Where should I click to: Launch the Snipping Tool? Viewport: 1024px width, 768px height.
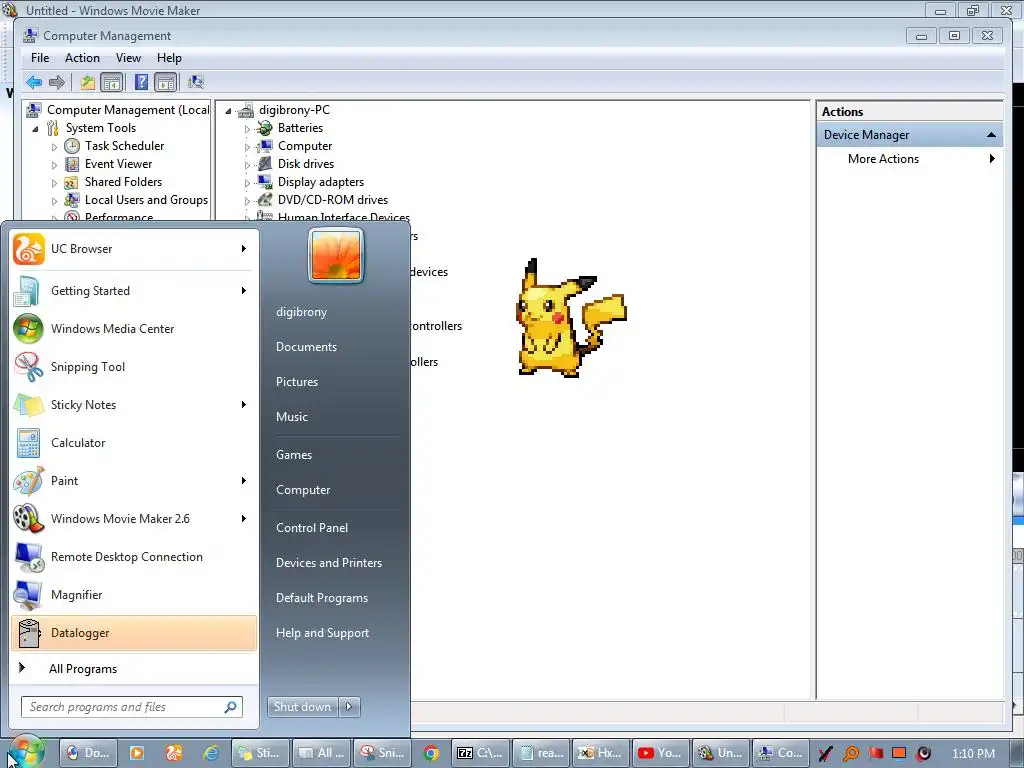(134, 366)
